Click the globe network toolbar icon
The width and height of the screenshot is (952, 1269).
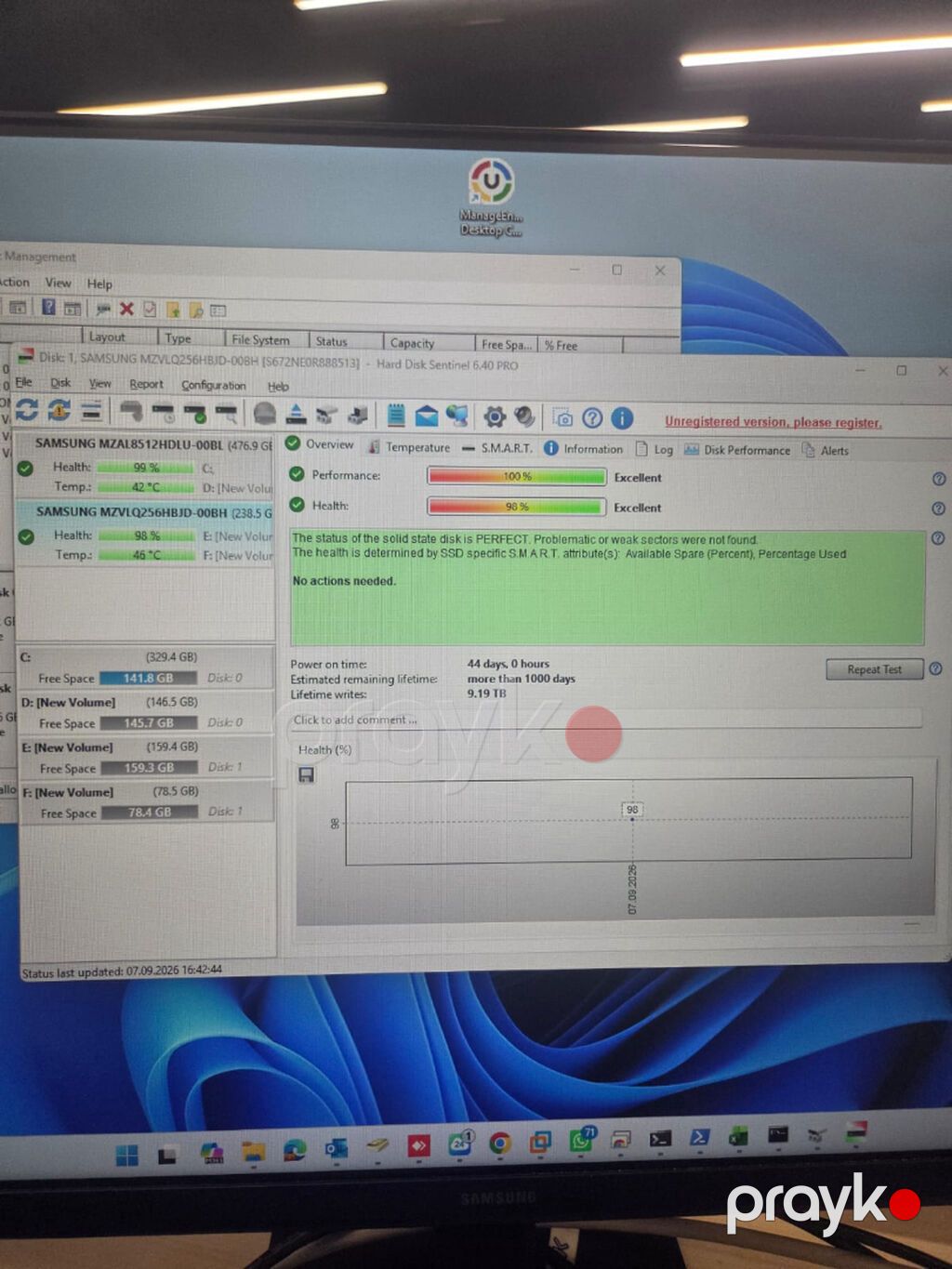click(x=457, y=416)
